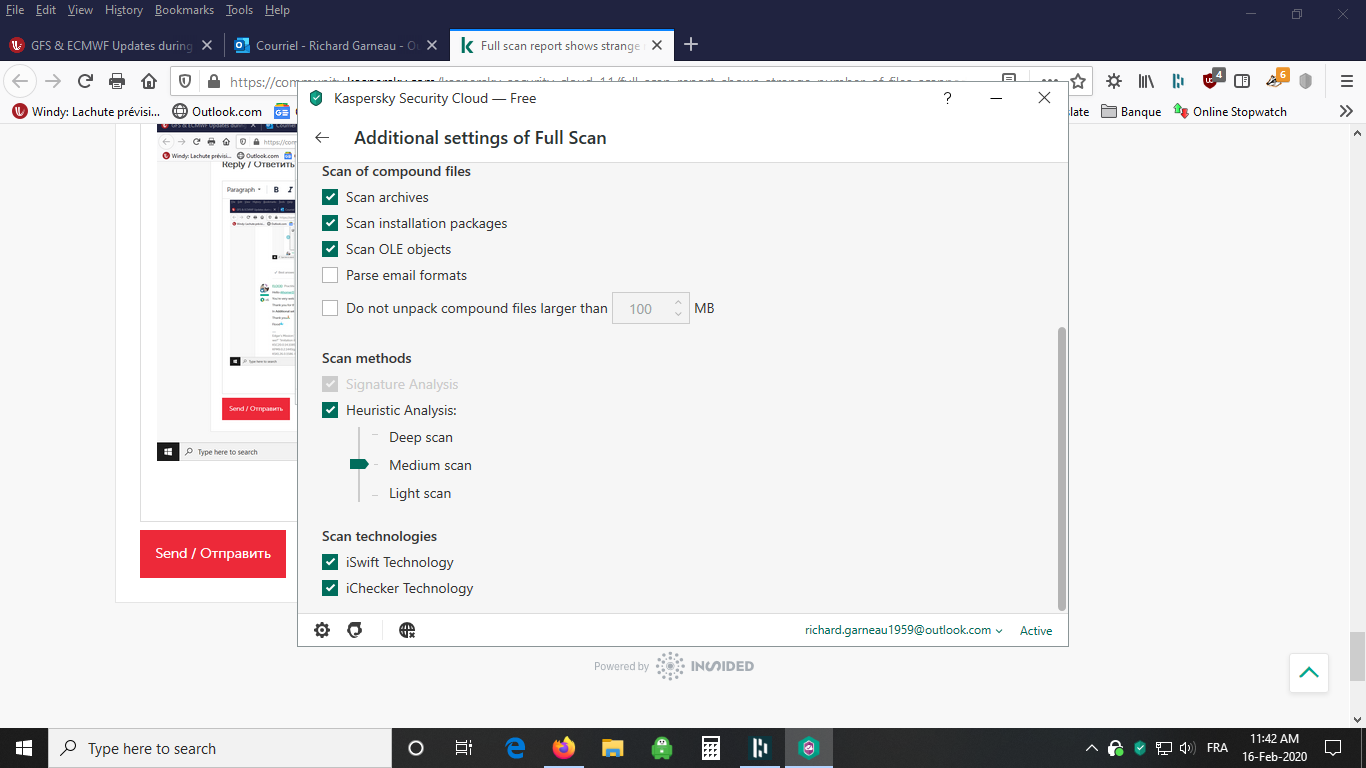Open account dropdown richard.garneau1959@outlook.com
Viewport: 1366px width, 768px height.
click(903, 630)
